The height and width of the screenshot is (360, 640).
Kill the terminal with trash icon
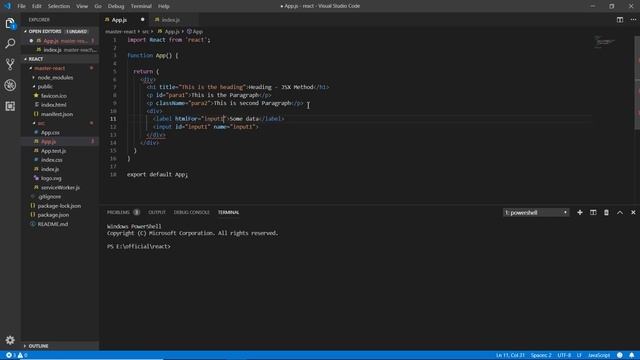click(x=606, y=212)
